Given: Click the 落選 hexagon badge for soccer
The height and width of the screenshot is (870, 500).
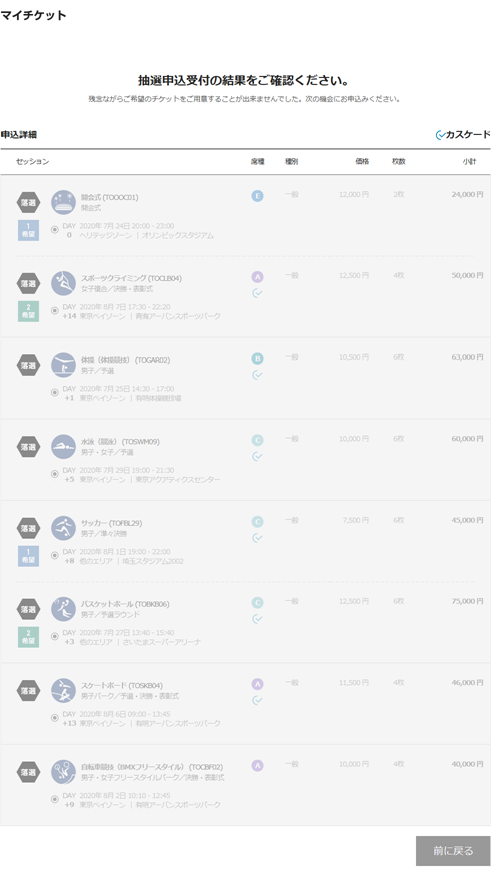Looking at the screenshot, I should click(x=28, y=528).
